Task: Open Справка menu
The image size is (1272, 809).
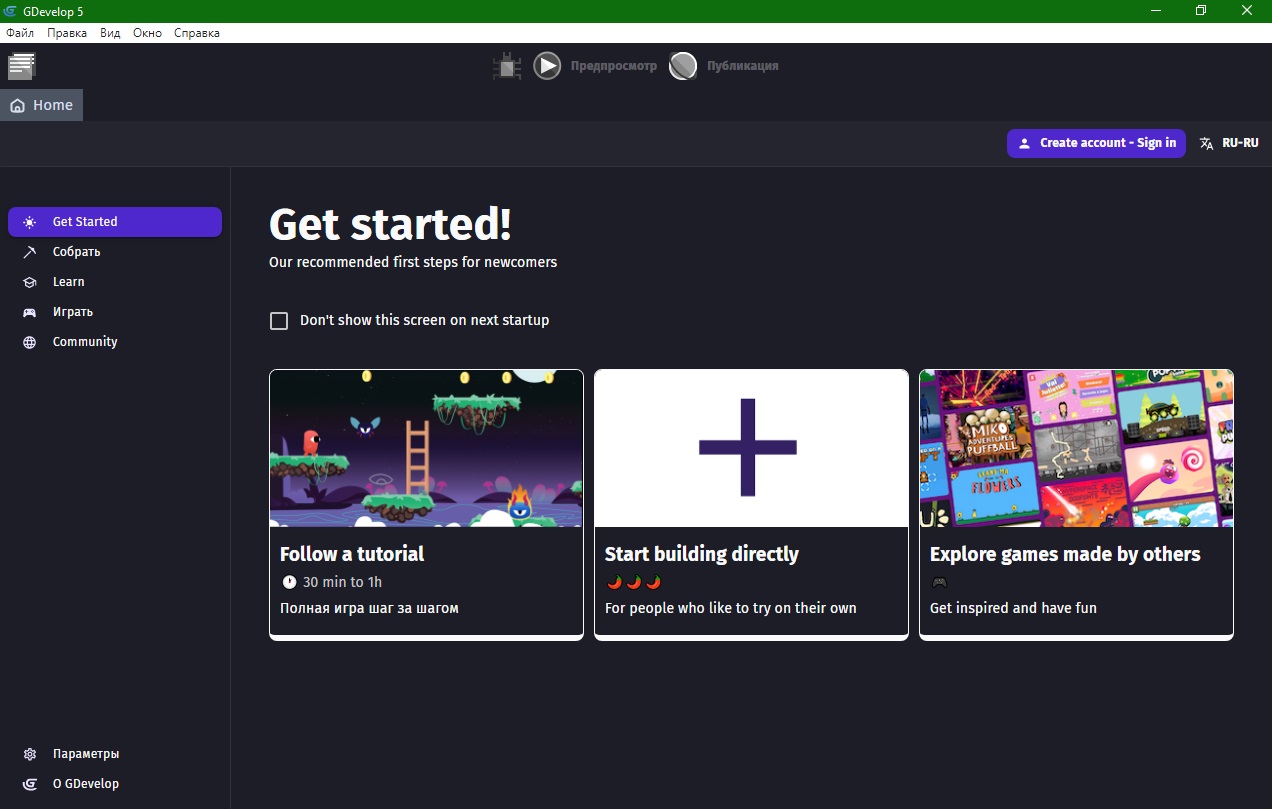Action: tap(197, 33)
